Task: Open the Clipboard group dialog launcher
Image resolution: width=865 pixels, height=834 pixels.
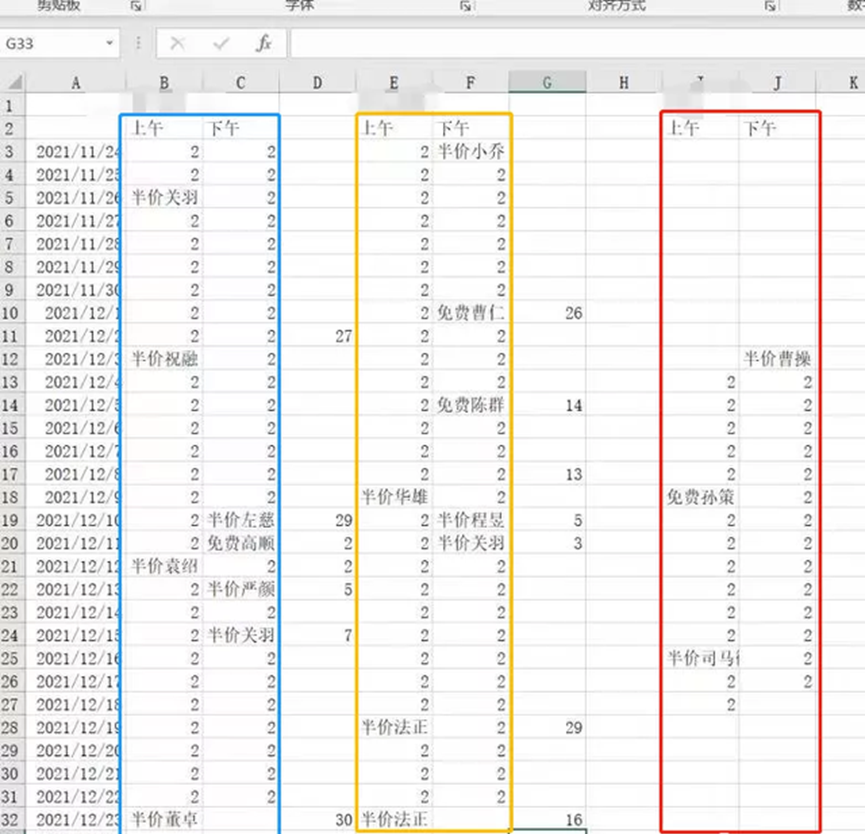Action: pyautogui.click(x=136, y=6)
